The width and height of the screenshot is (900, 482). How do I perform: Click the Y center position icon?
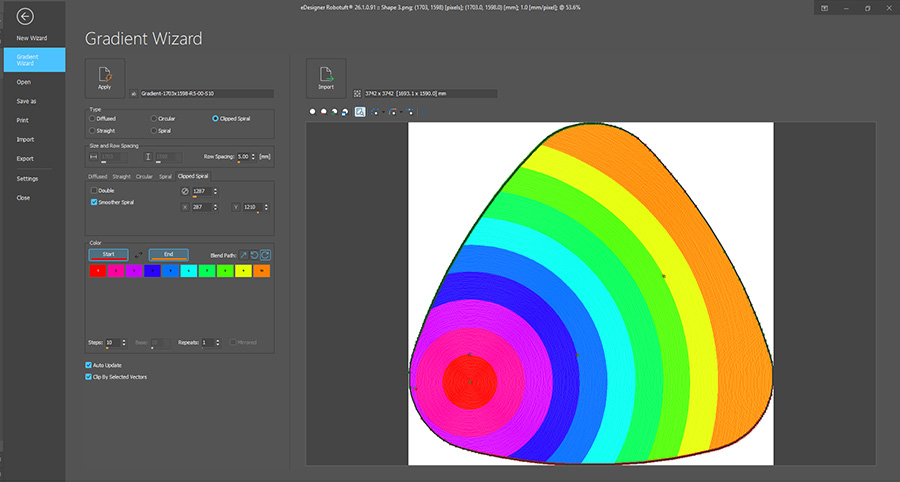[235, 207]
